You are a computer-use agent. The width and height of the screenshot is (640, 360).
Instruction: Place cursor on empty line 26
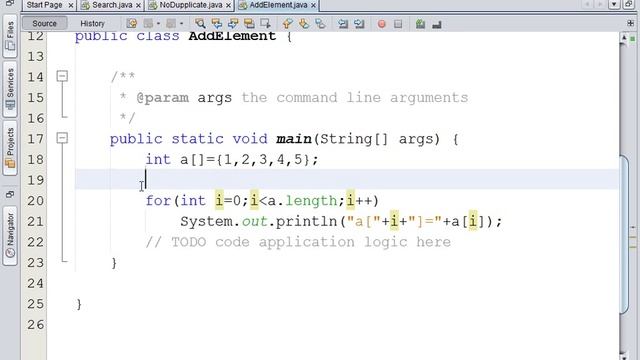333,325
